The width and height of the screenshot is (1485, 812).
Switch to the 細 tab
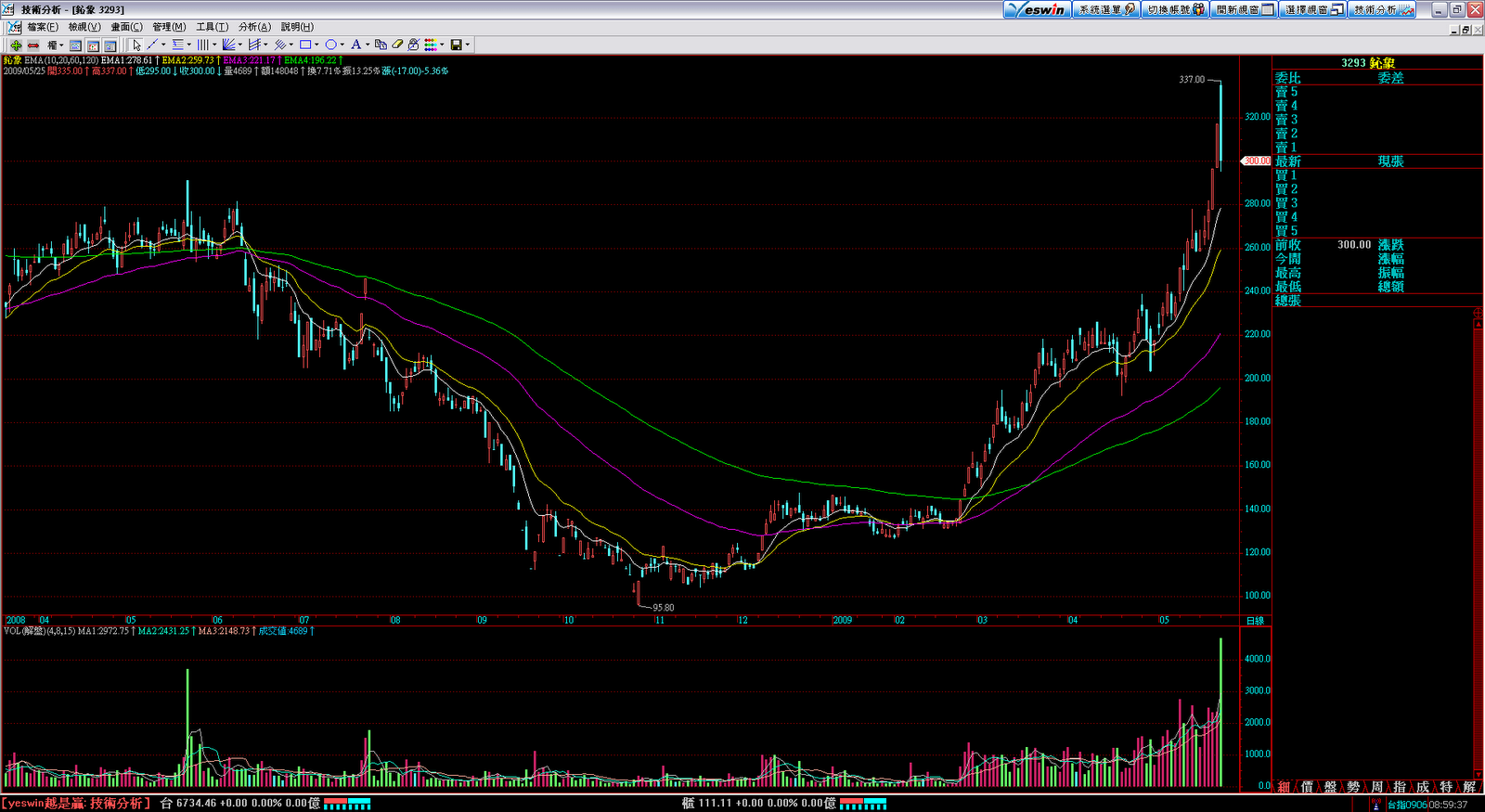[x=1285, y=787]
